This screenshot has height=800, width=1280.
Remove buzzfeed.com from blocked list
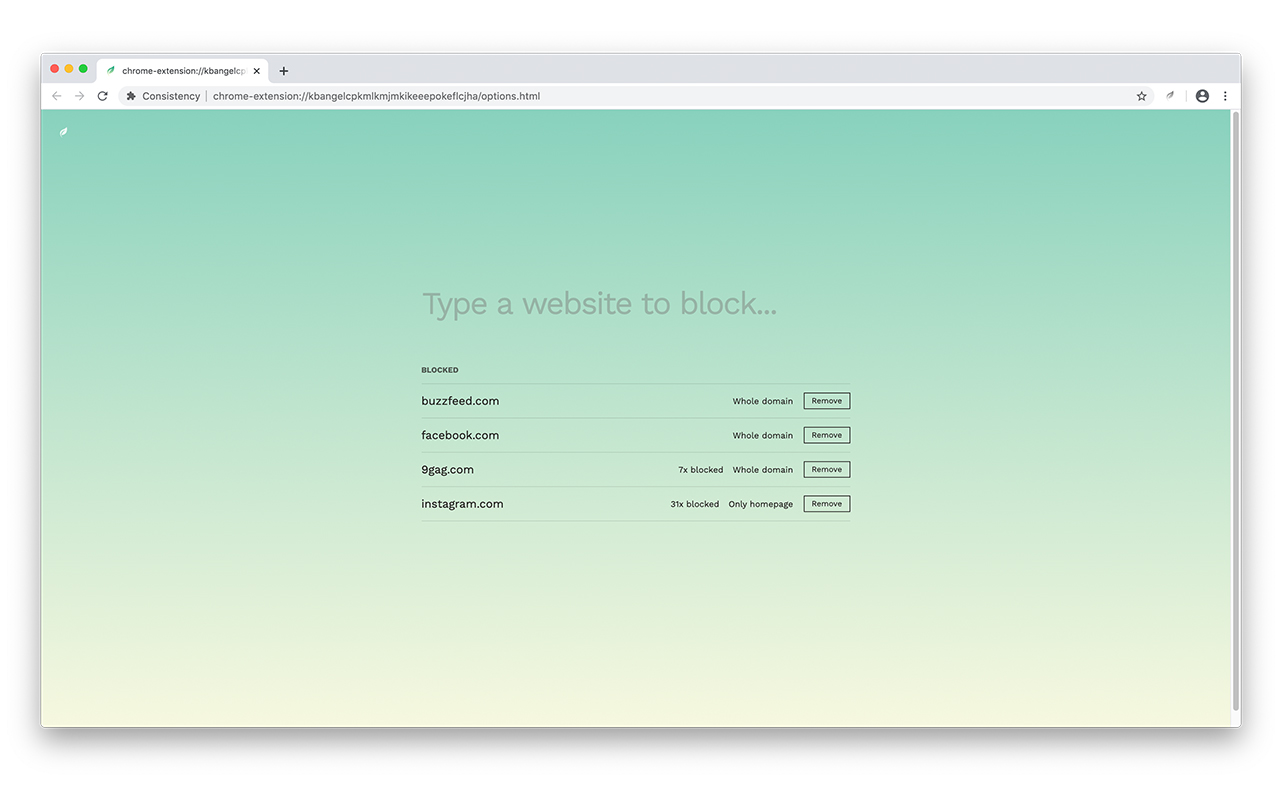(x=827, y=401)
